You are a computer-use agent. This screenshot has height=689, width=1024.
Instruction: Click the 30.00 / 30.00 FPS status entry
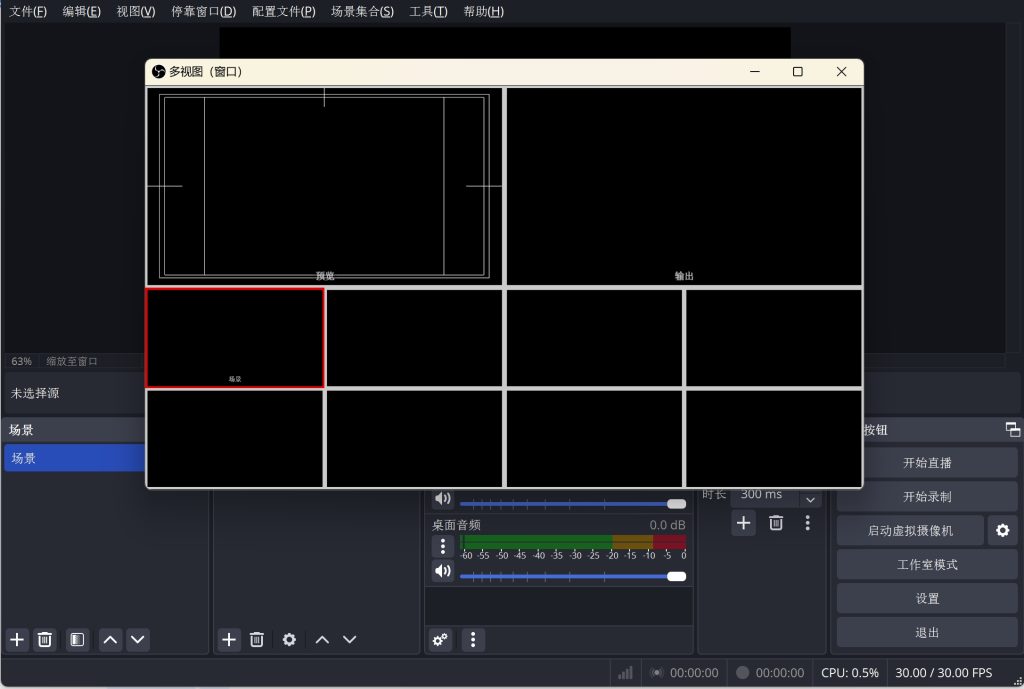coord(944,673)
